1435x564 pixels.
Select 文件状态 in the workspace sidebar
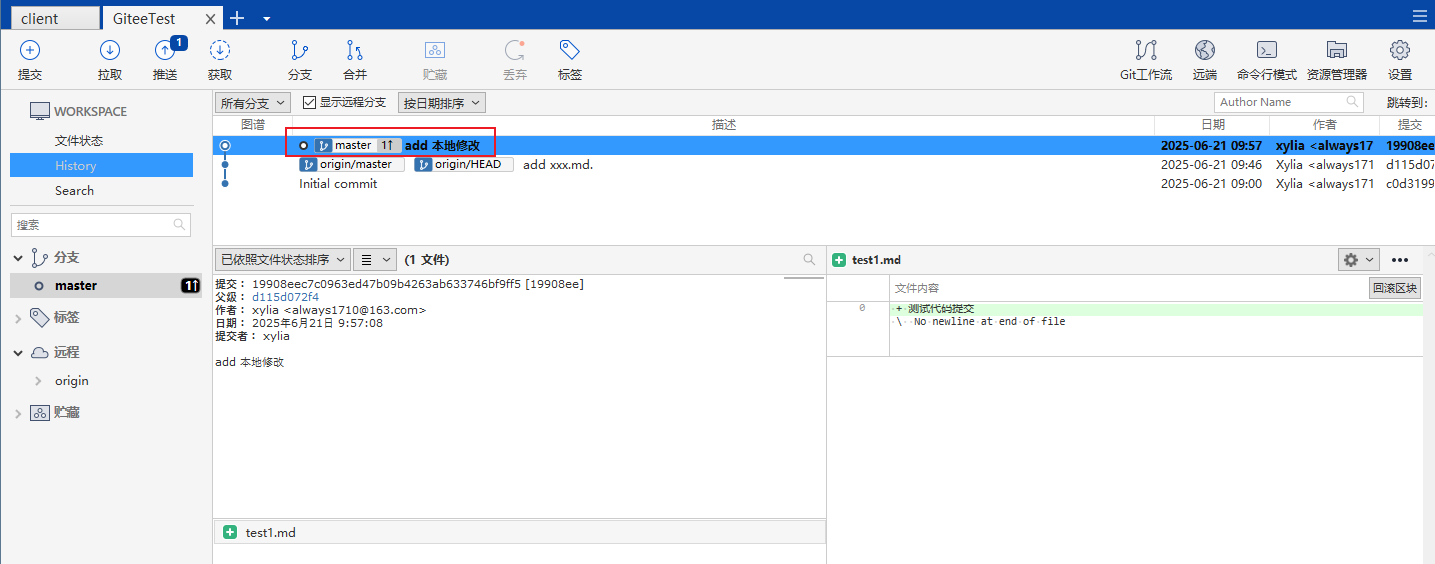(79, 141)
